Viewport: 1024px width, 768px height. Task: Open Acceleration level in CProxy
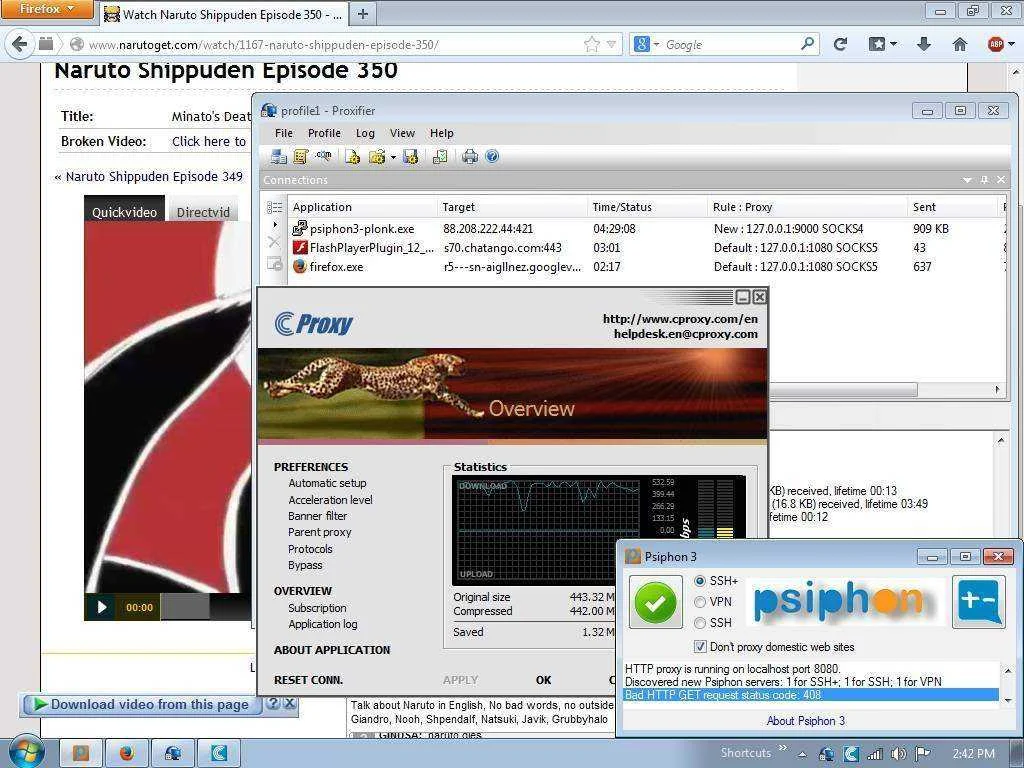pyautogui.click(x=330, y=500)
